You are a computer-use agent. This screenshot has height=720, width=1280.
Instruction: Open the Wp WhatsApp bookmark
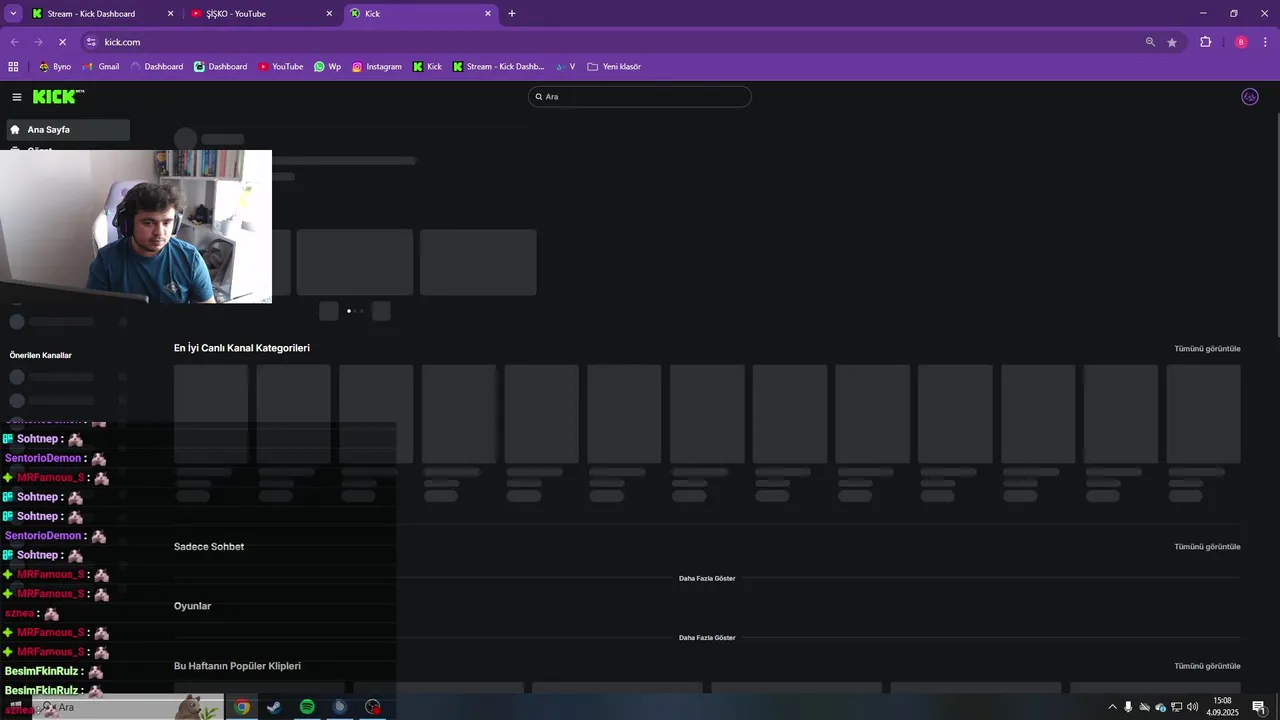[x=328, y=67]
